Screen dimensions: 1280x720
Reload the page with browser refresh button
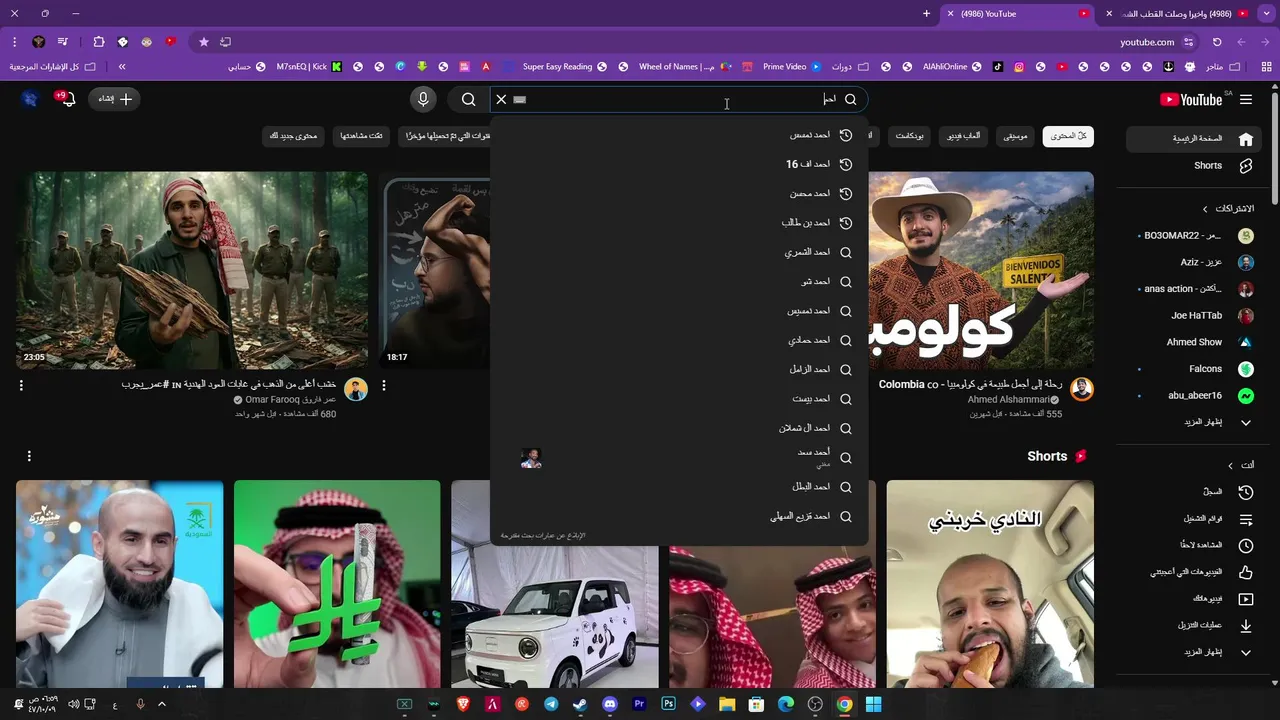(1217, 42)
